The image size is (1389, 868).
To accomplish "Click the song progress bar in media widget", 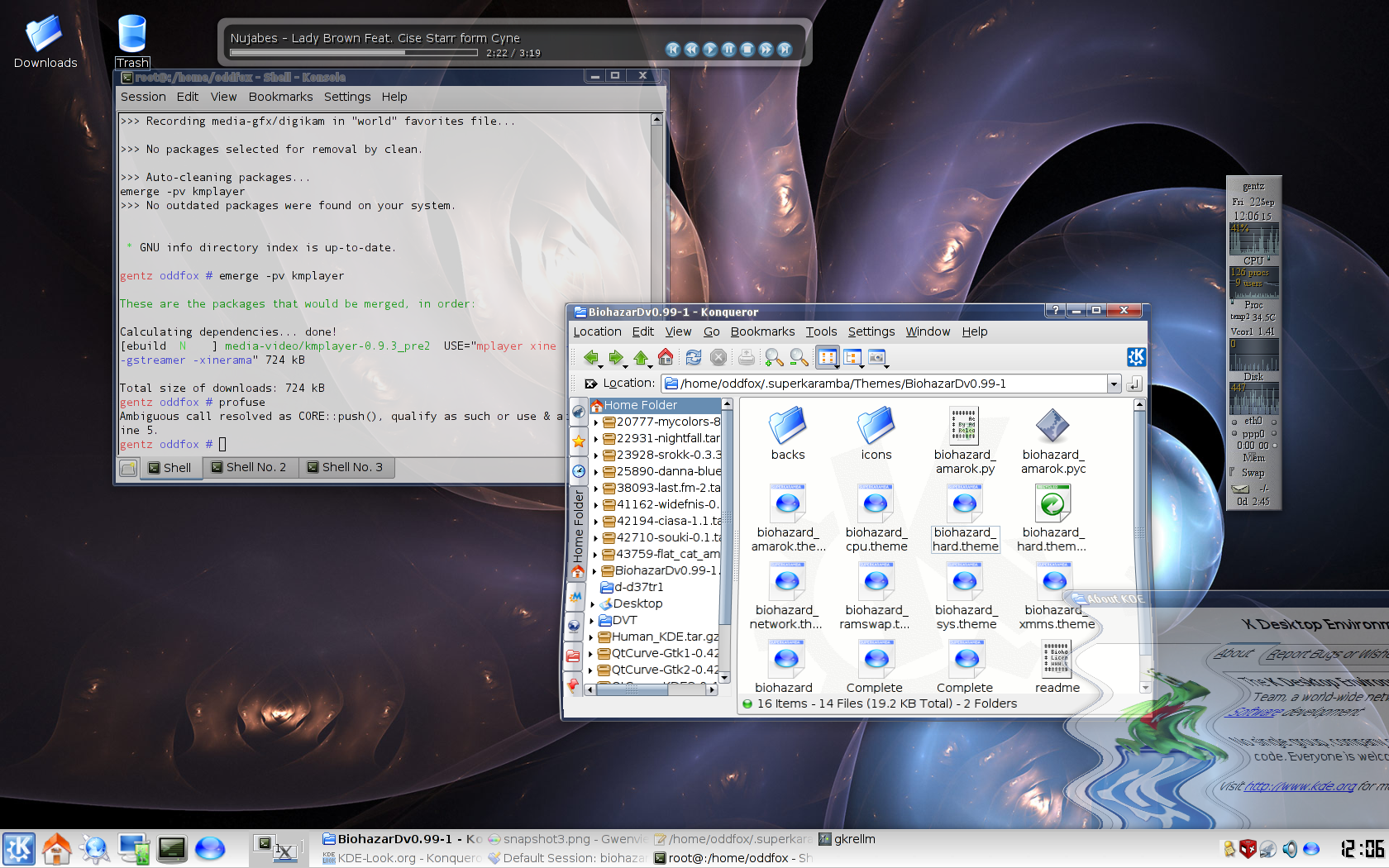I will (354, 53).
